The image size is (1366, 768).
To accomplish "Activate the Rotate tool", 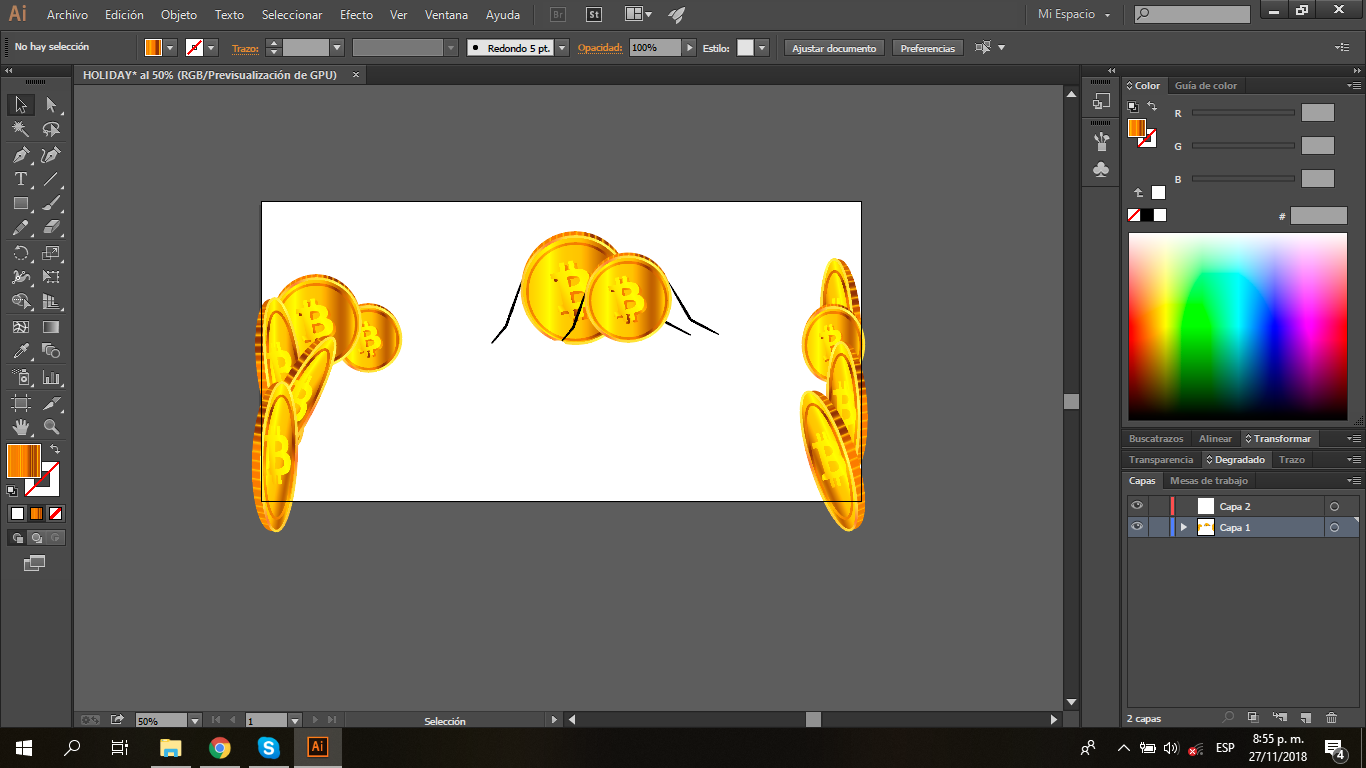I will click(x=20, y=253).
